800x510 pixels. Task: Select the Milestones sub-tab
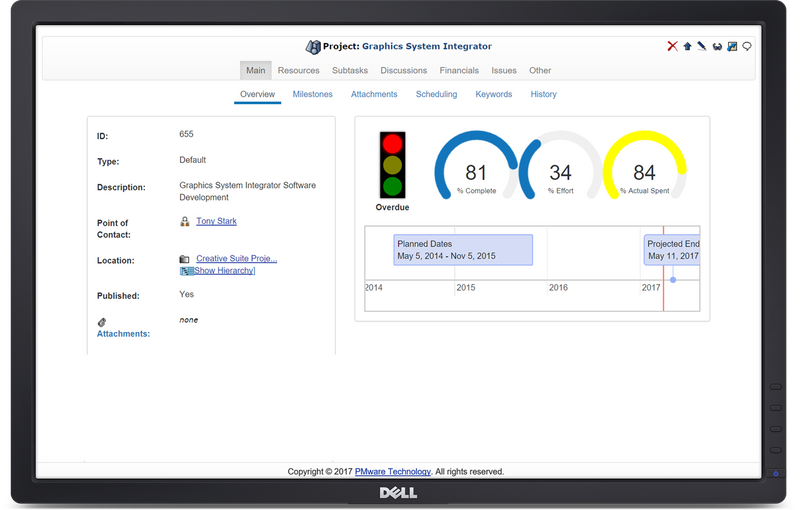(313, 94)
